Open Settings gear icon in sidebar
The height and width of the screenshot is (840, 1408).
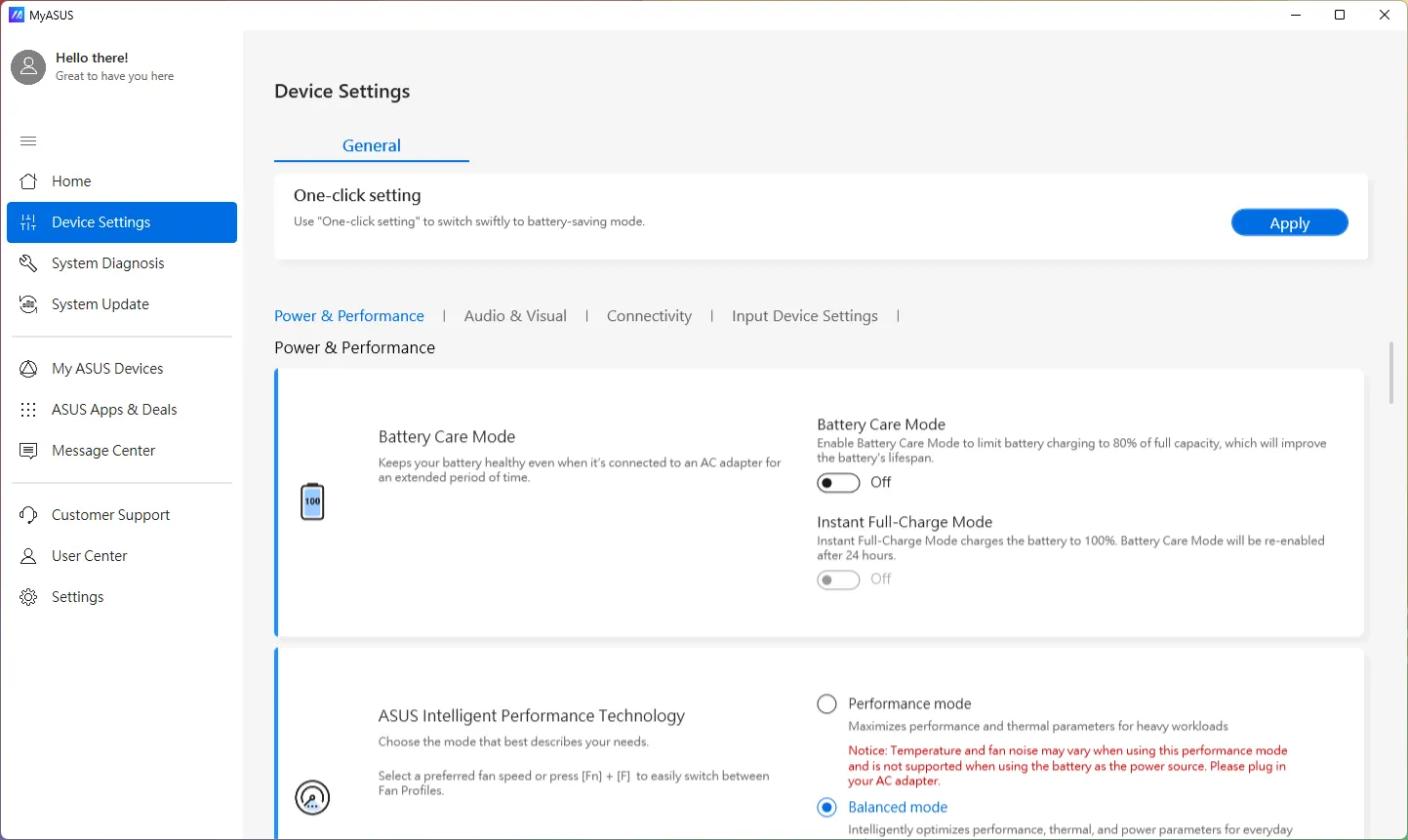(28, 597)
